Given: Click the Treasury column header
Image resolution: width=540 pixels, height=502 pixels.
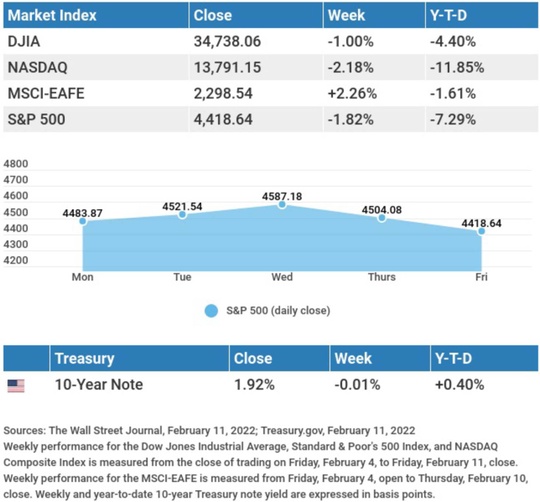Looking at the screenshot, I should point(85,358).
